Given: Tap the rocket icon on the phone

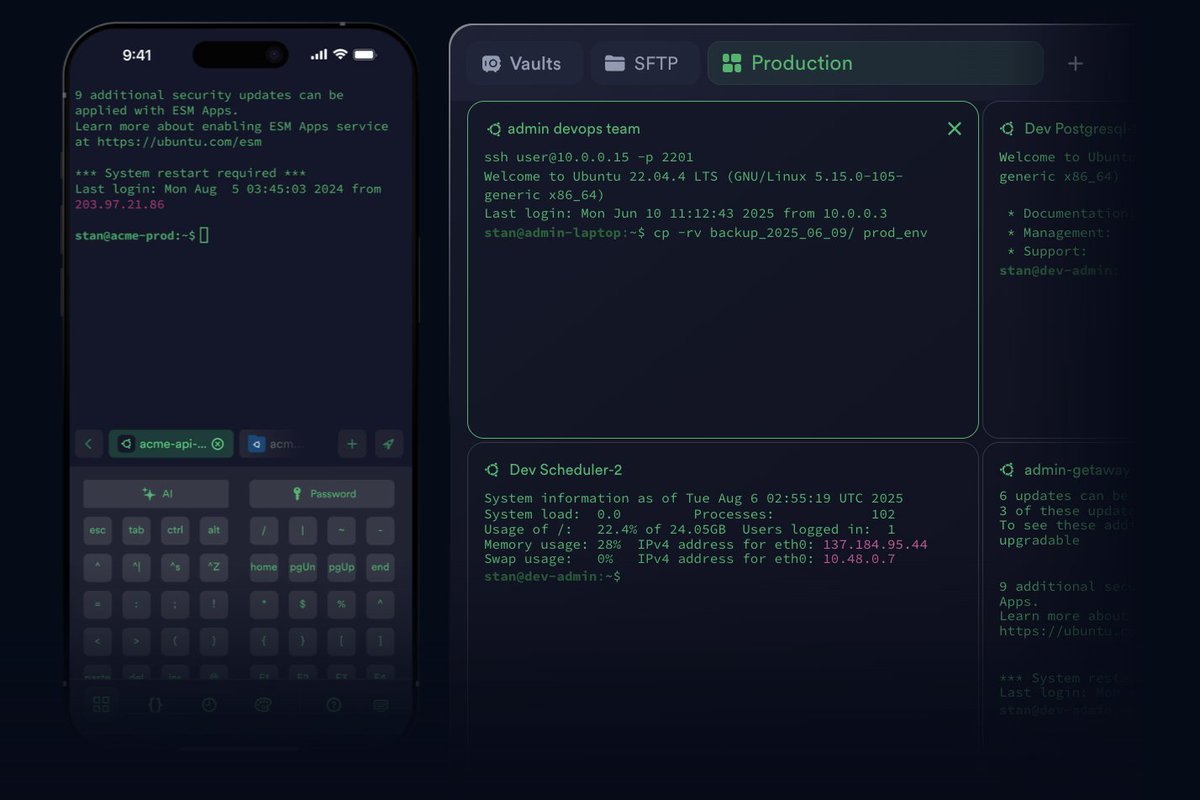Looking at the screenshot, I should click(x=388, y=444).
